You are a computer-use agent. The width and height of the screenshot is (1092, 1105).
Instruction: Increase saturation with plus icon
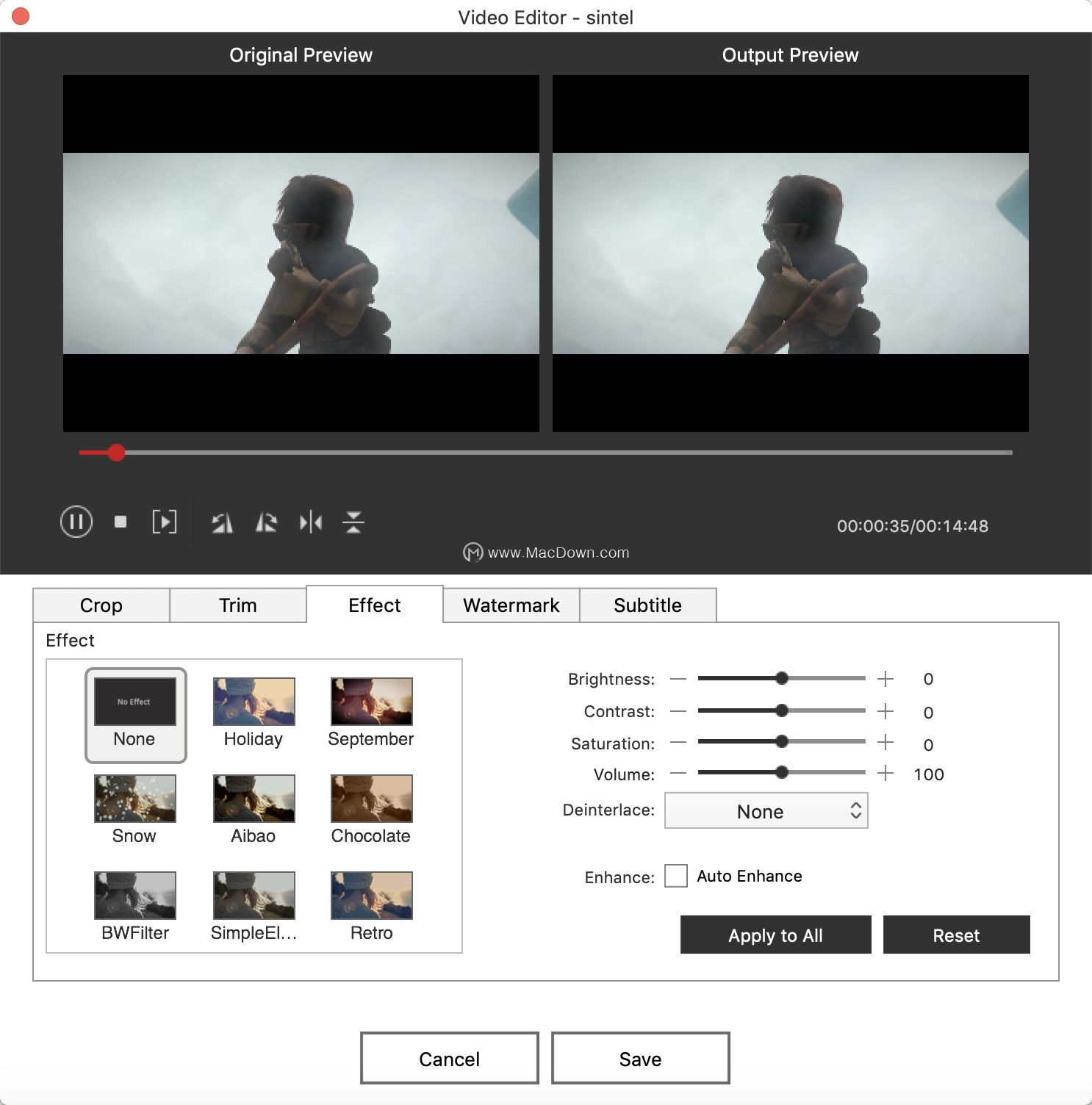click(x=886, y=743)
